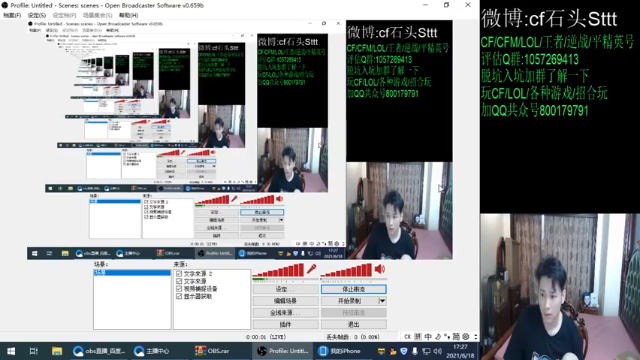
Task: Toggle the 显示器获取 source checkbox
Action: 179,296
